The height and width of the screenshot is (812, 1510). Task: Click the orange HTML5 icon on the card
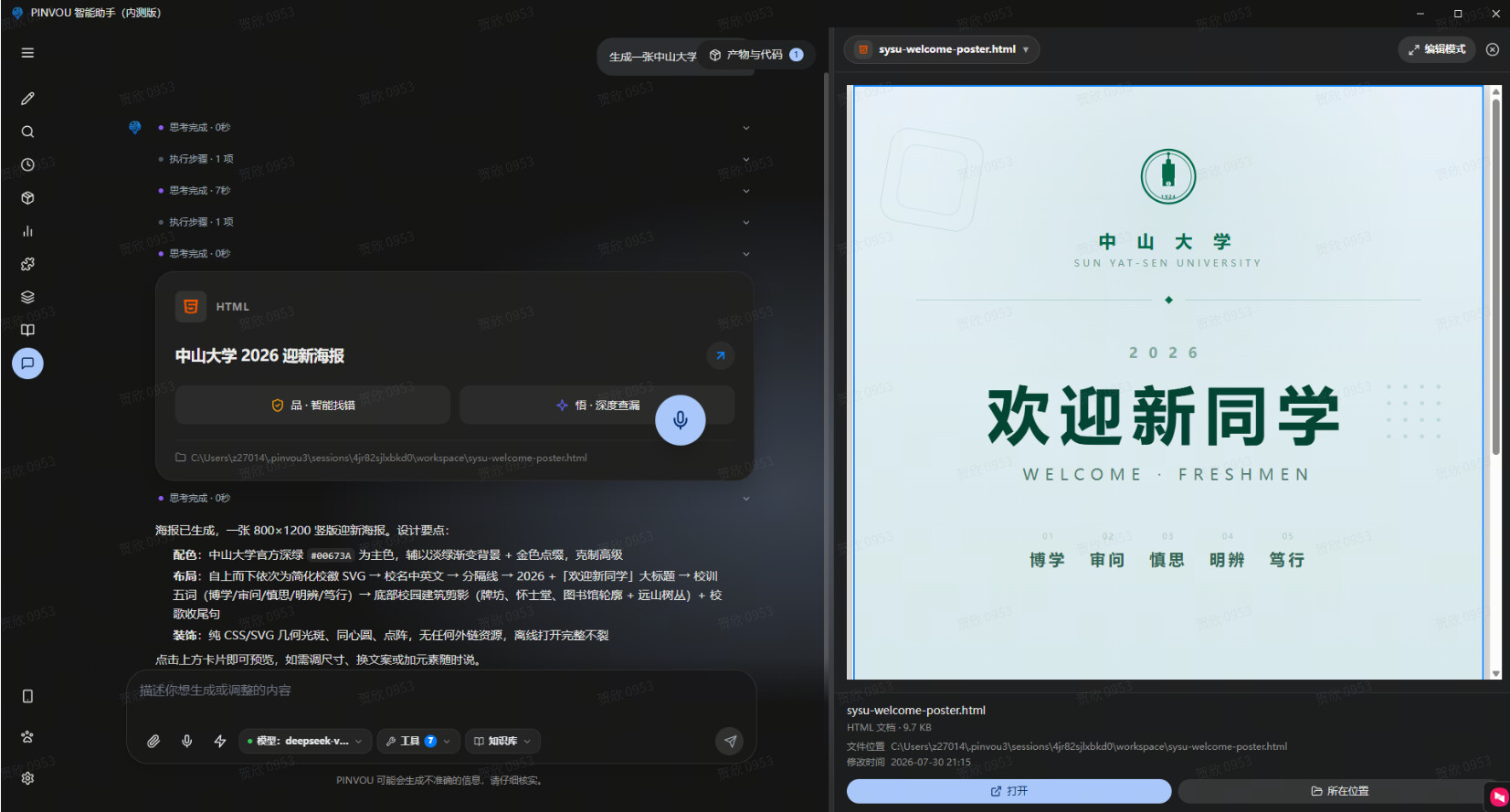[191, 307]
